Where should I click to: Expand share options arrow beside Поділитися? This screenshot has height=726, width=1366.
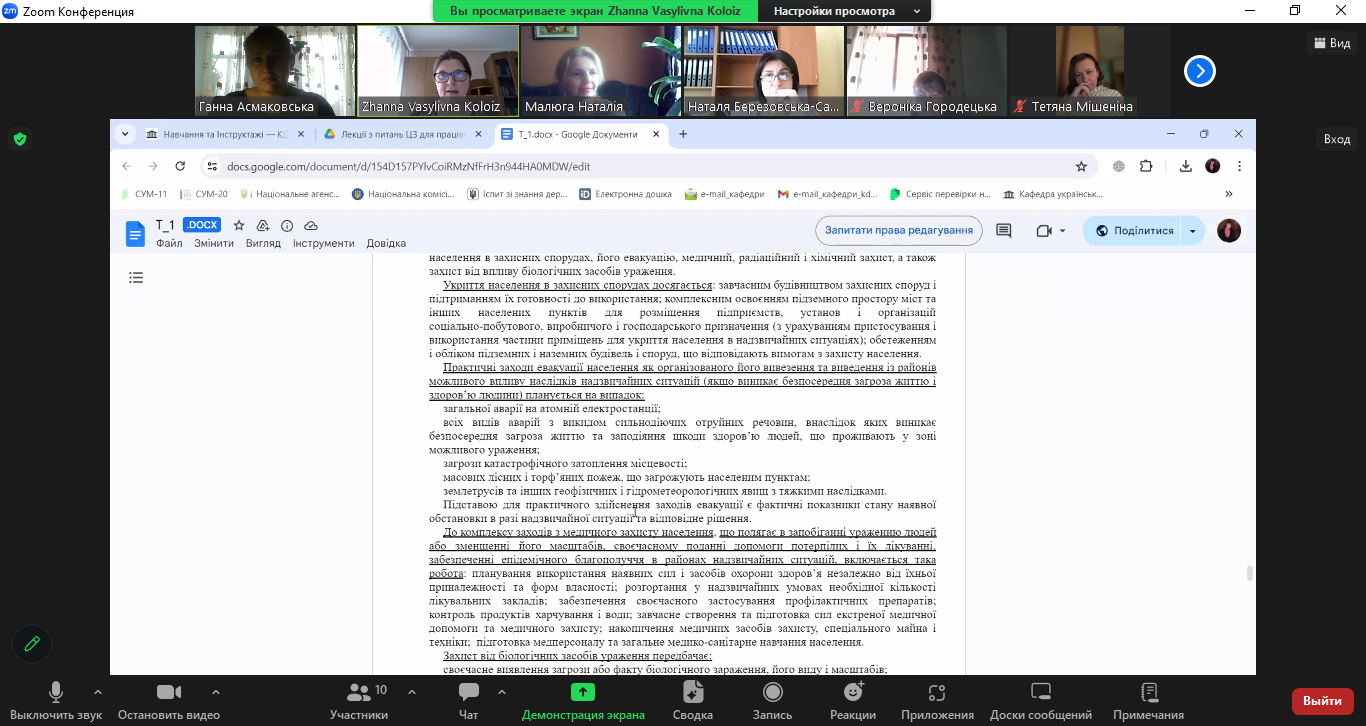pos(1192,231)
